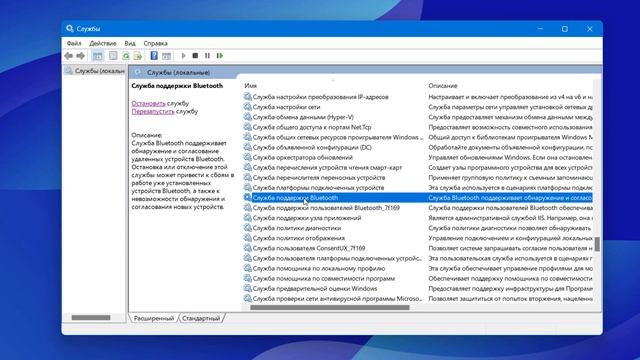
Task: Start the service with the play icon
Action: (x=183, y=56)
